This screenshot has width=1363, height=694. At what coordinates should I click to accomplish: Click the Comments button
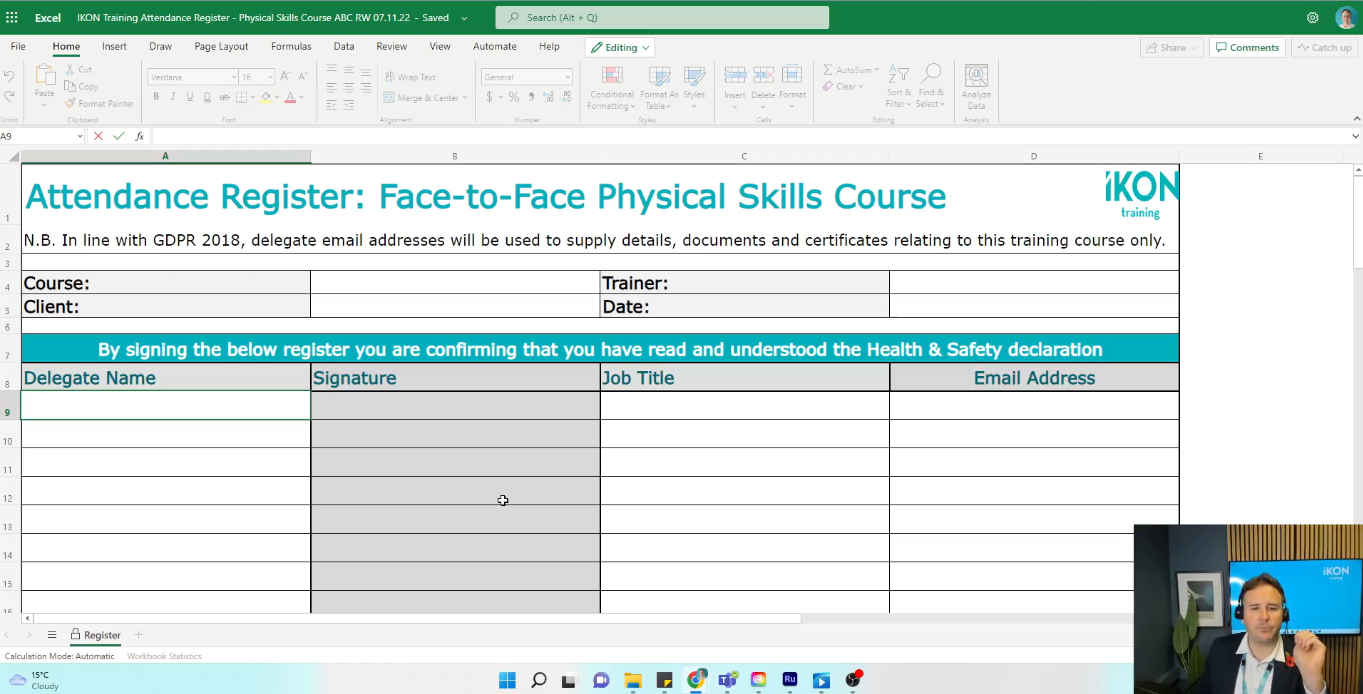coord(1246,47)
